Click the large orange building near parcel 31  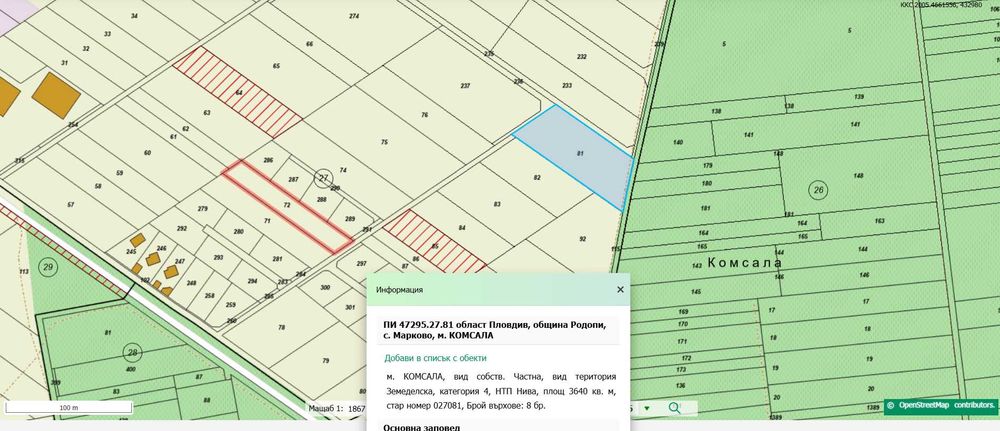(x=56, y=95)
